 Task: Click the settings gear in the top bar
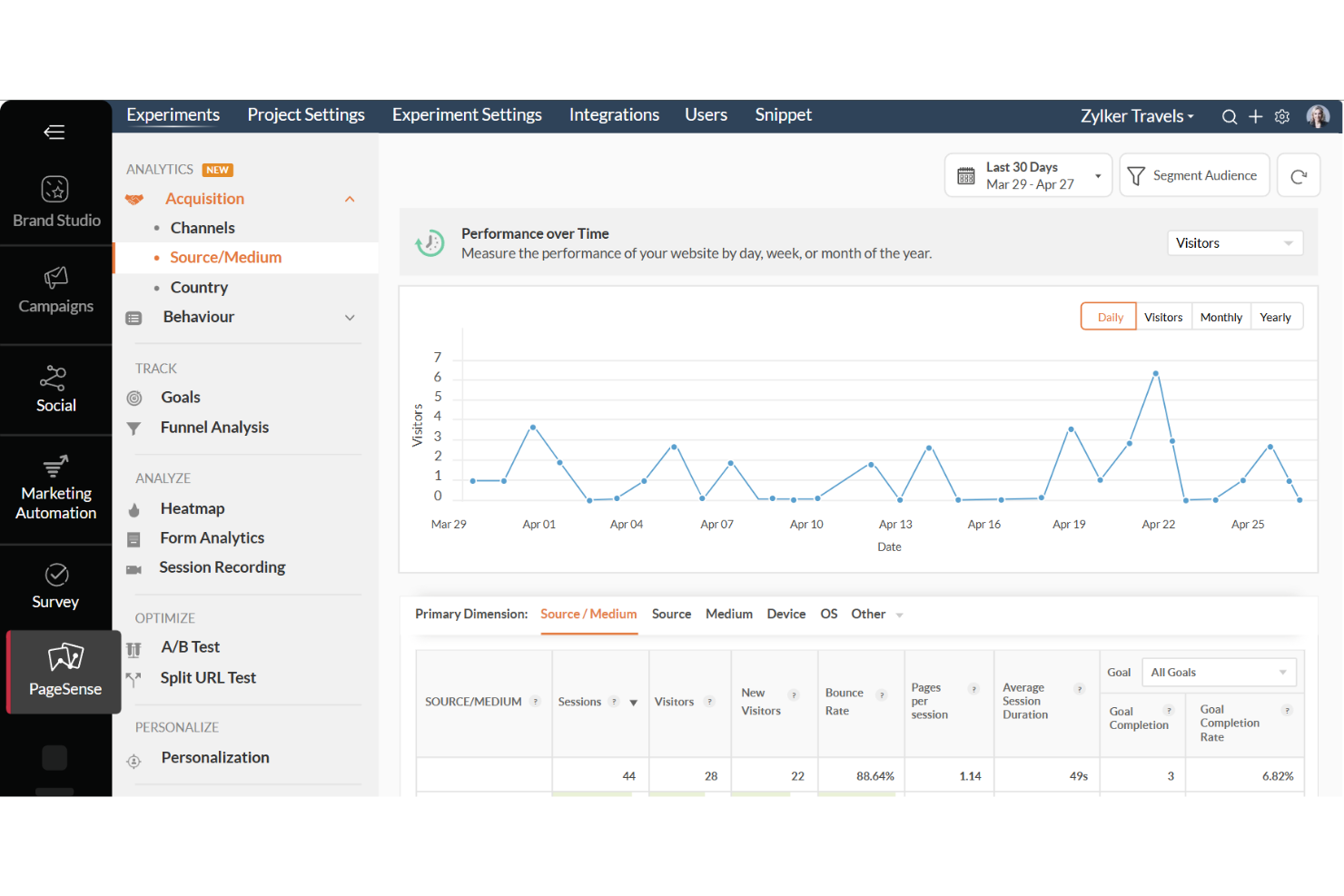1281,116
